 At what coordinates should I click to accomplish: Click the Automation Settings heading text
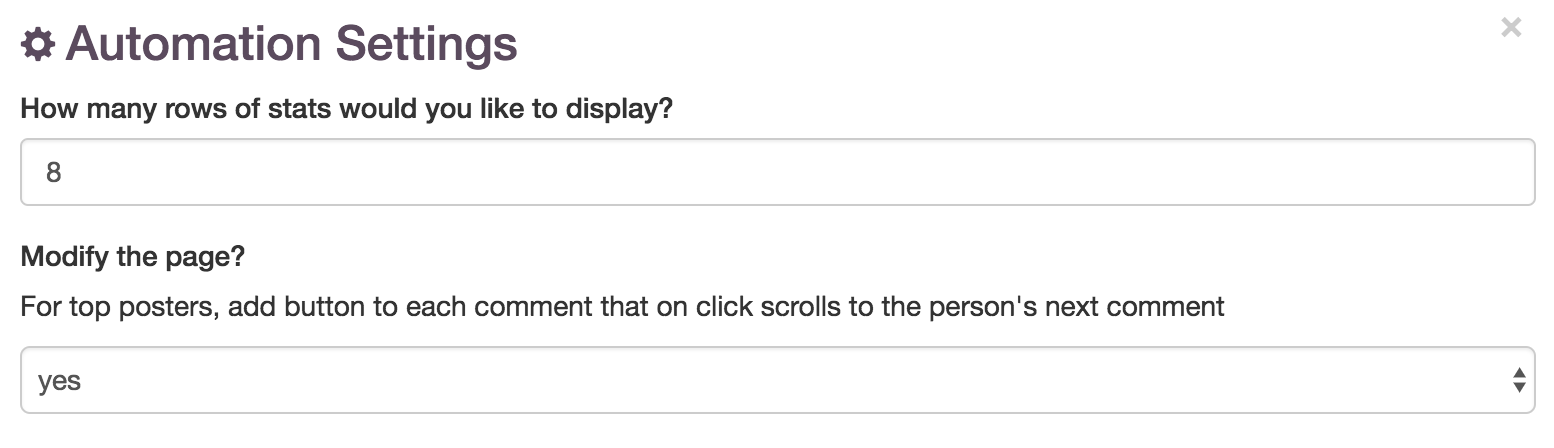pos(291,45)
